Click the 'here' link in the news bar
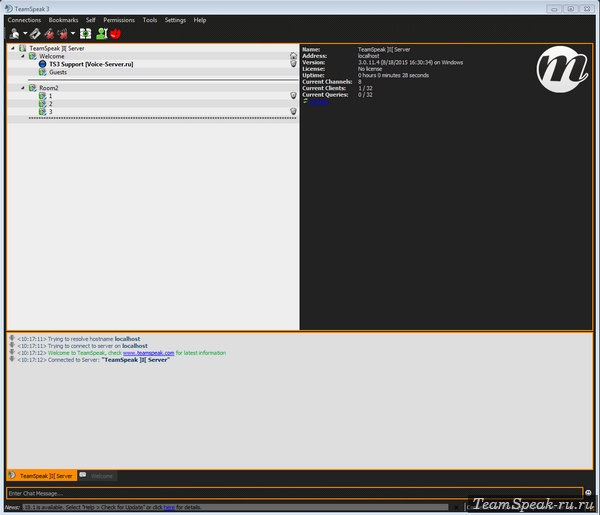This screenshot has width=600, height=515. tap(169, 507)
